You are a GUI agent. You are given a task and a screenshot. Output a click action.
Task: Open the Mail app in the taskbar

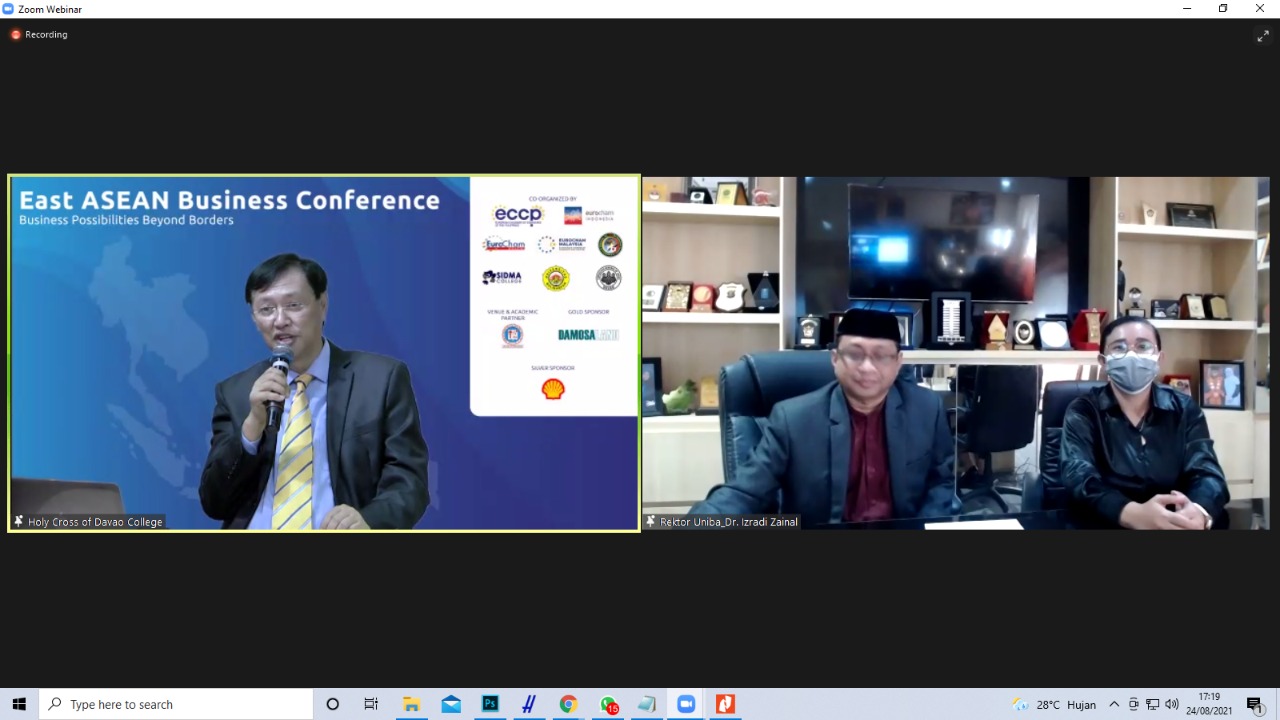point(451,704)
